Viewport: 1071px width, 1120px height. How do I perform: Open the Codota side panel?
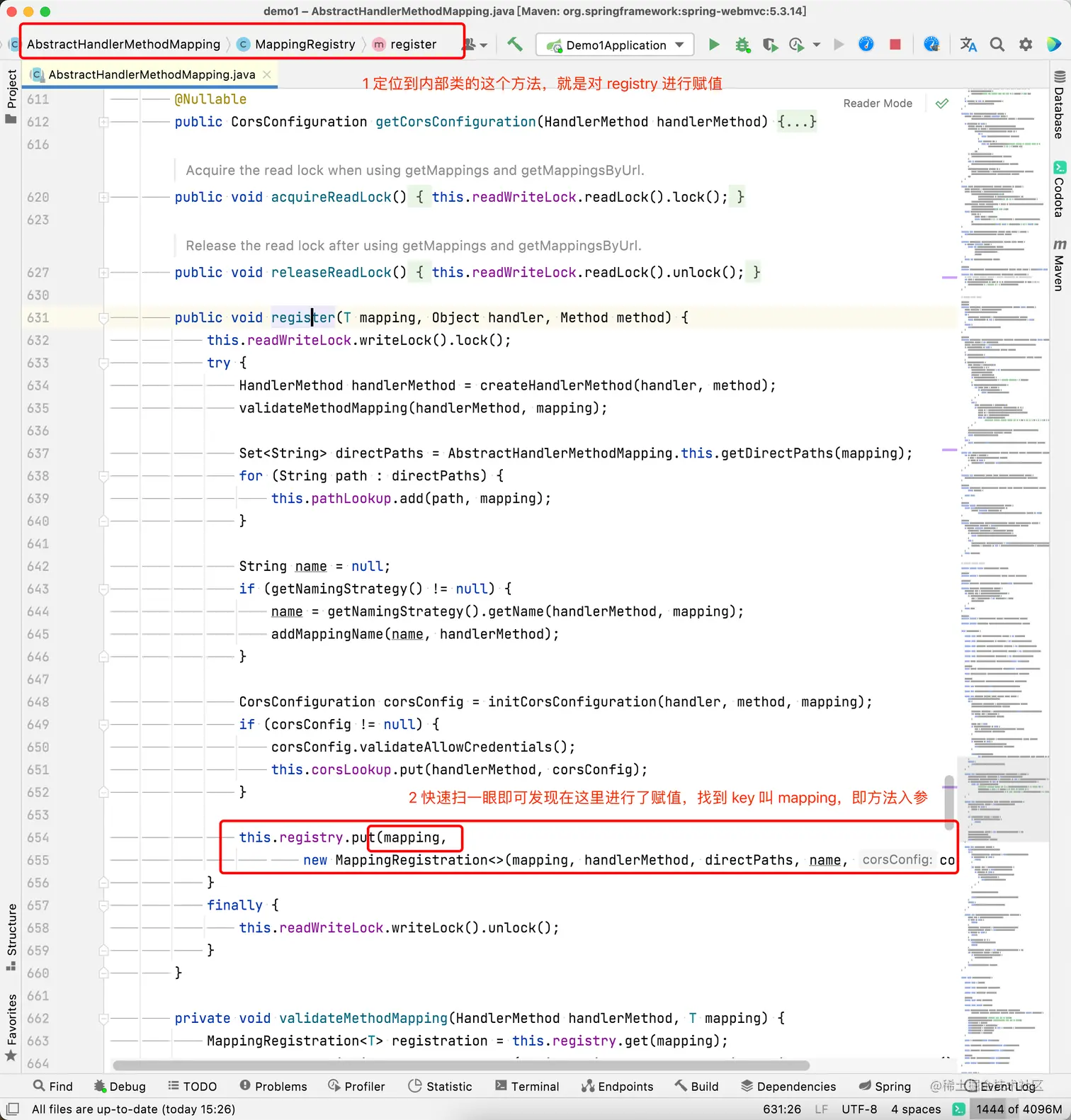[1060, 189]
